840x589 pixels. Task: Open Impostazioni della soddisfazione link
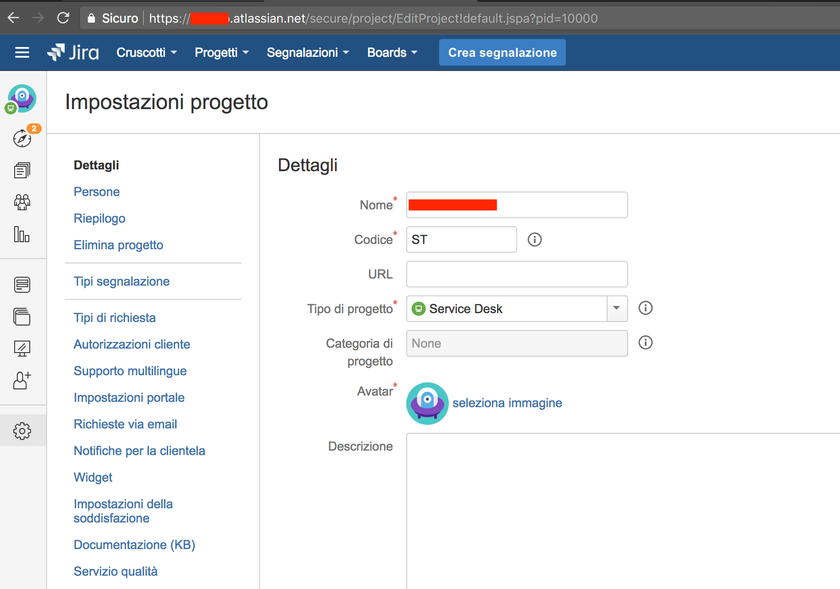click(x=123, y=511)
